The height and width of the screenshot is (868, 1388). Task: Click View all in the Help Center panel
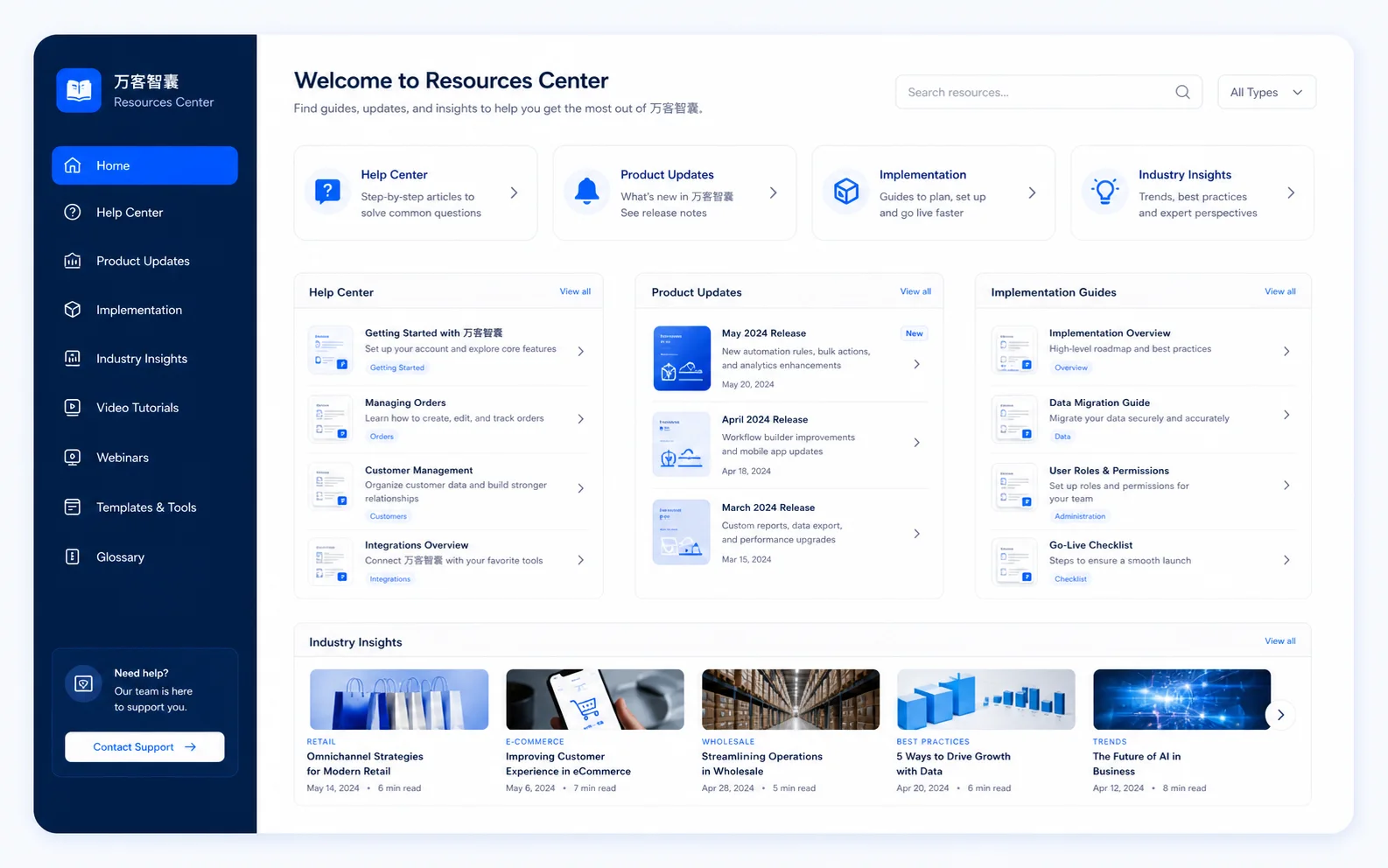575,291
